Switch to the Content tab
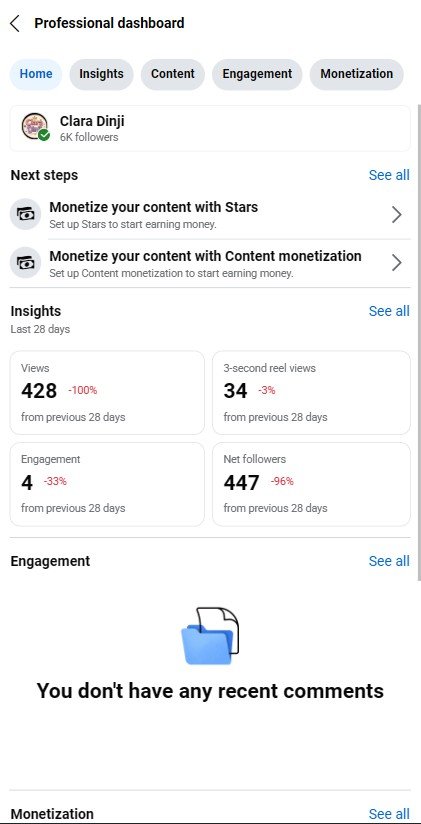 (x=173, y=74)
